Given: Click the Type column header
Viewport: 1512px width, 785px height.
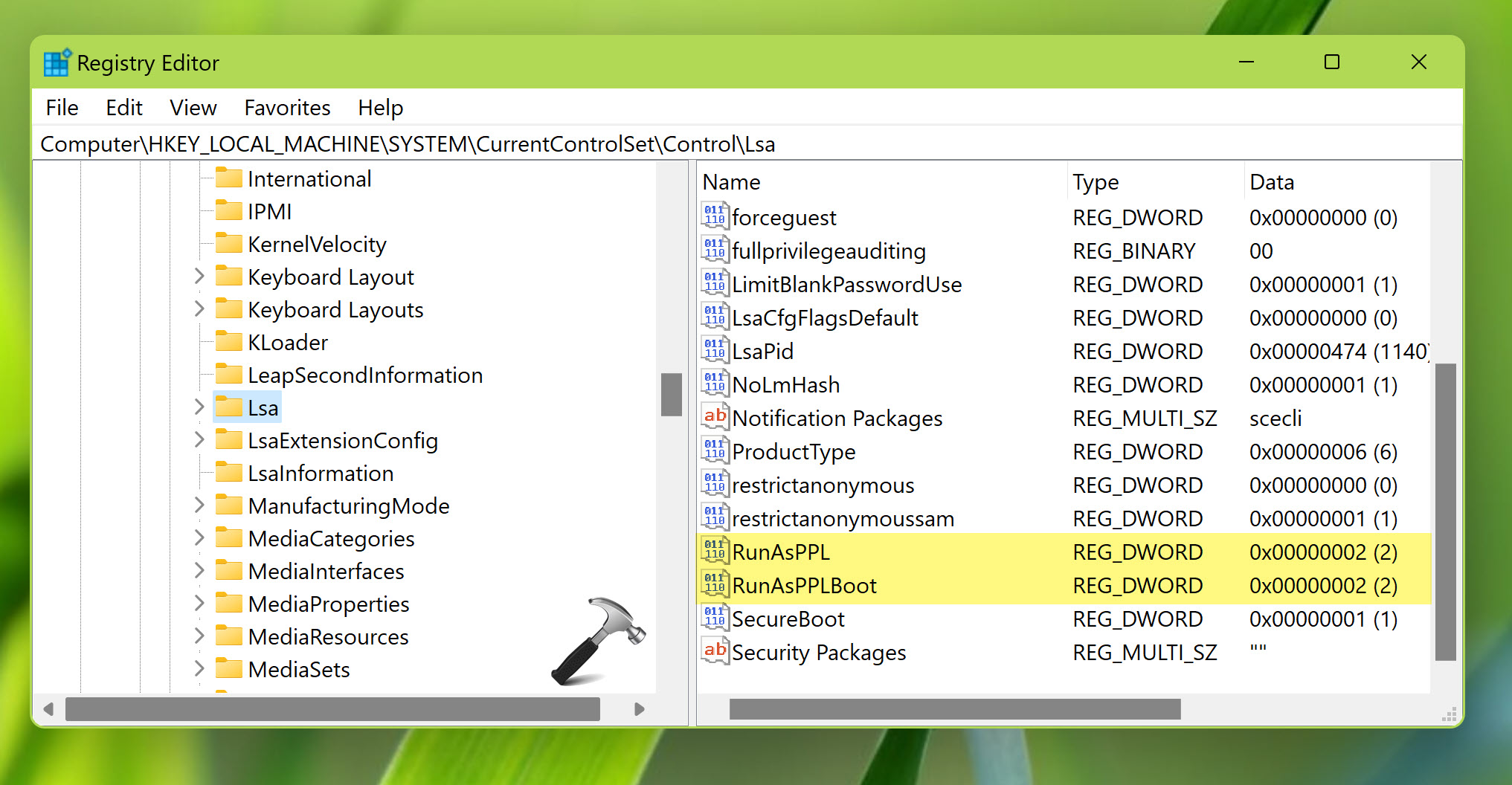Looking at the screenshot, I should point(1096,182).
